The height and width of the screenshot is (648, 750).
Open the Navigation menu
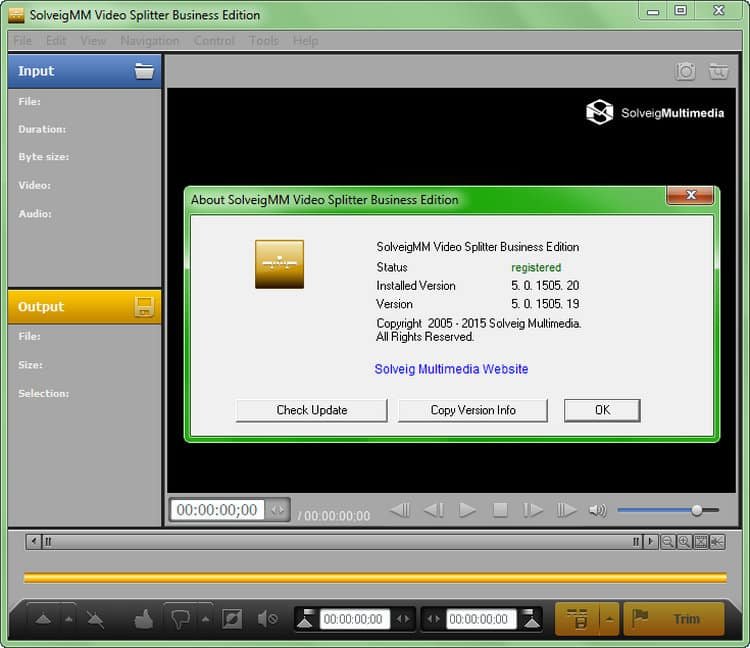tap(150, 41)
